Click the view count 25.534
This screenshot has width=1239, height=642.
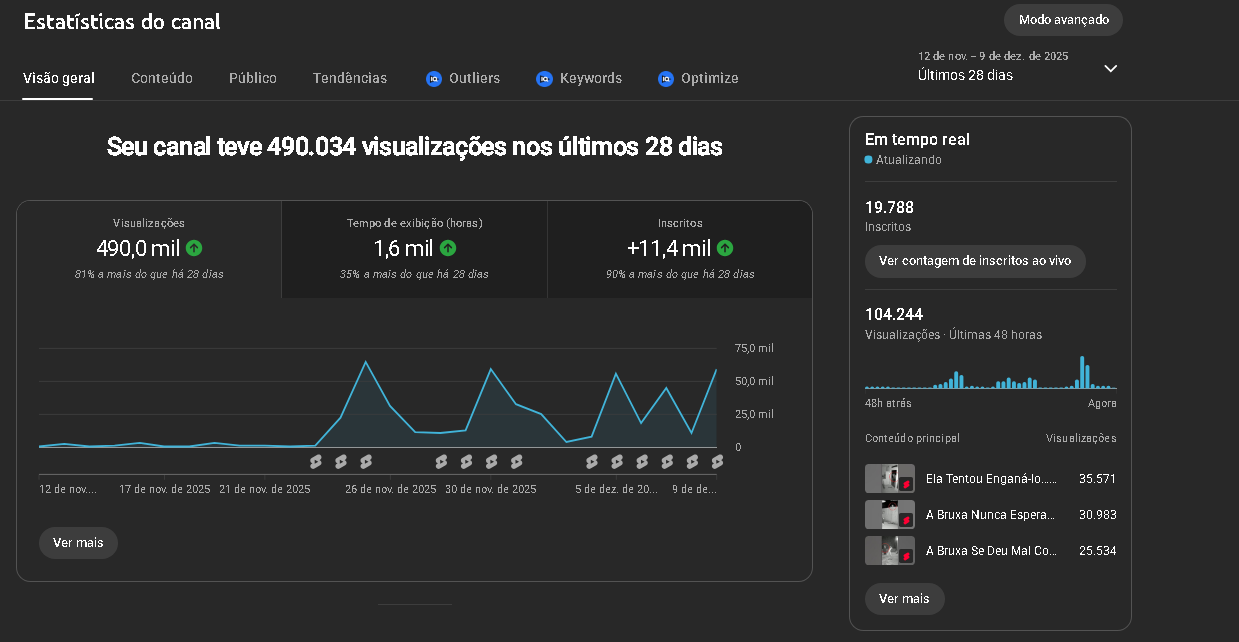1097,551
